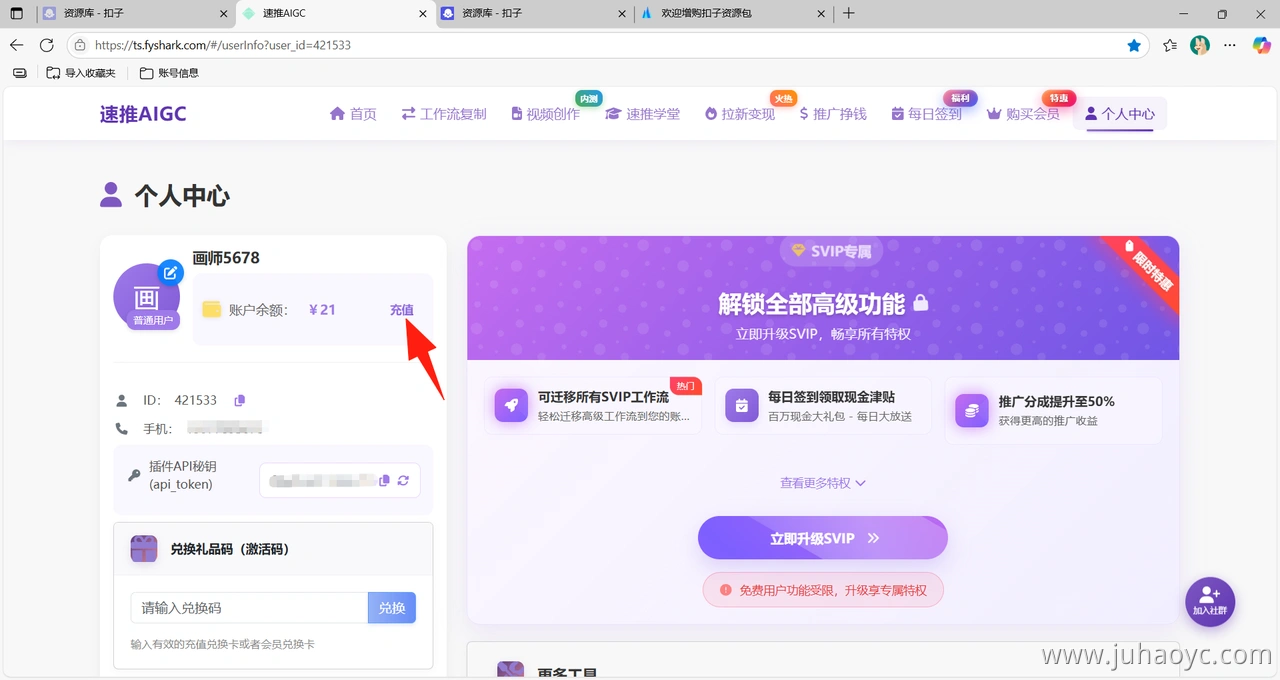Close the 欢迎增购扣子资源包 tab
This screenshot has width=1280, height=680.
(x=822, y=13)
